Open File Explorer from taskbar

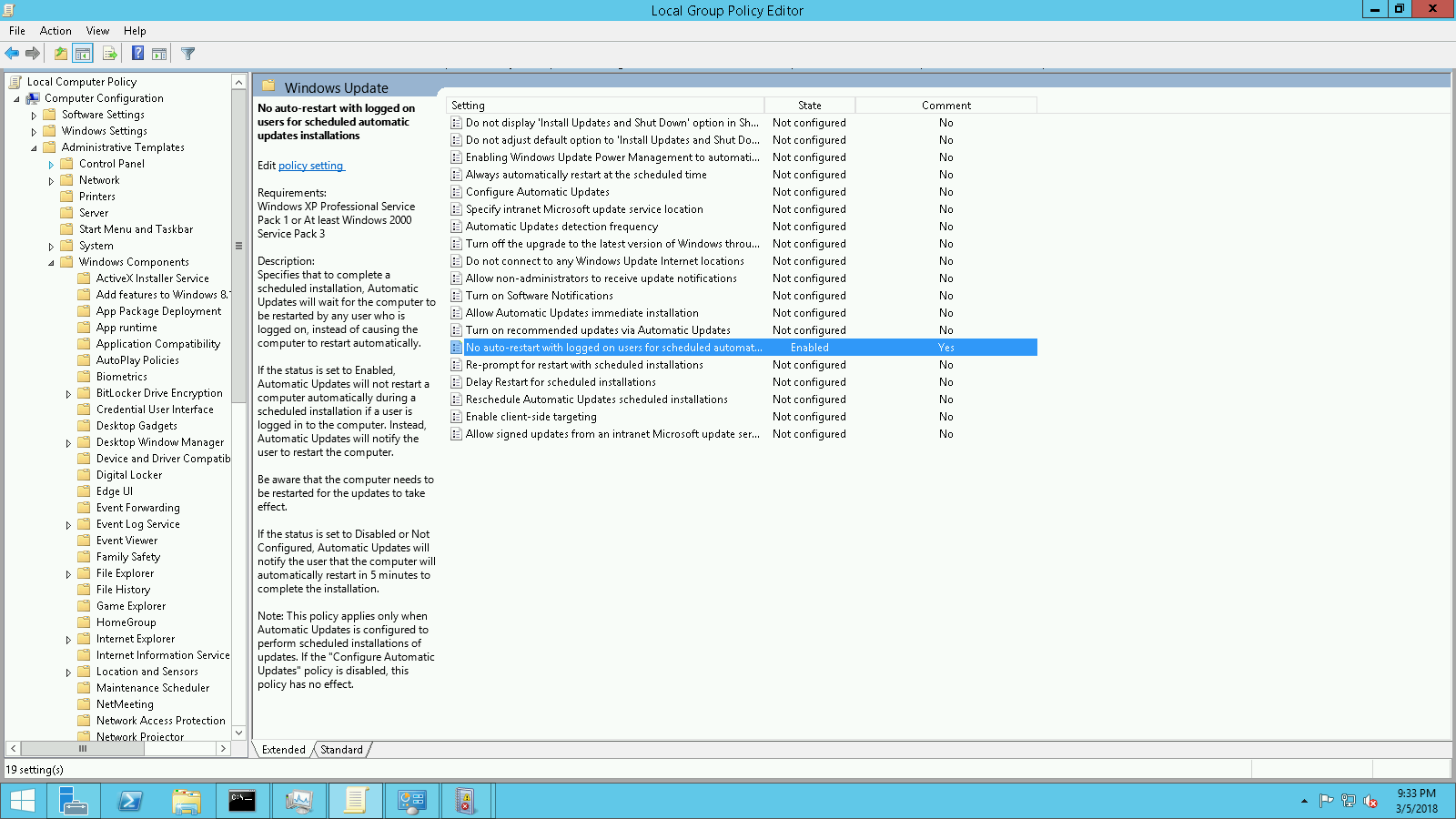tap(187, 801)
